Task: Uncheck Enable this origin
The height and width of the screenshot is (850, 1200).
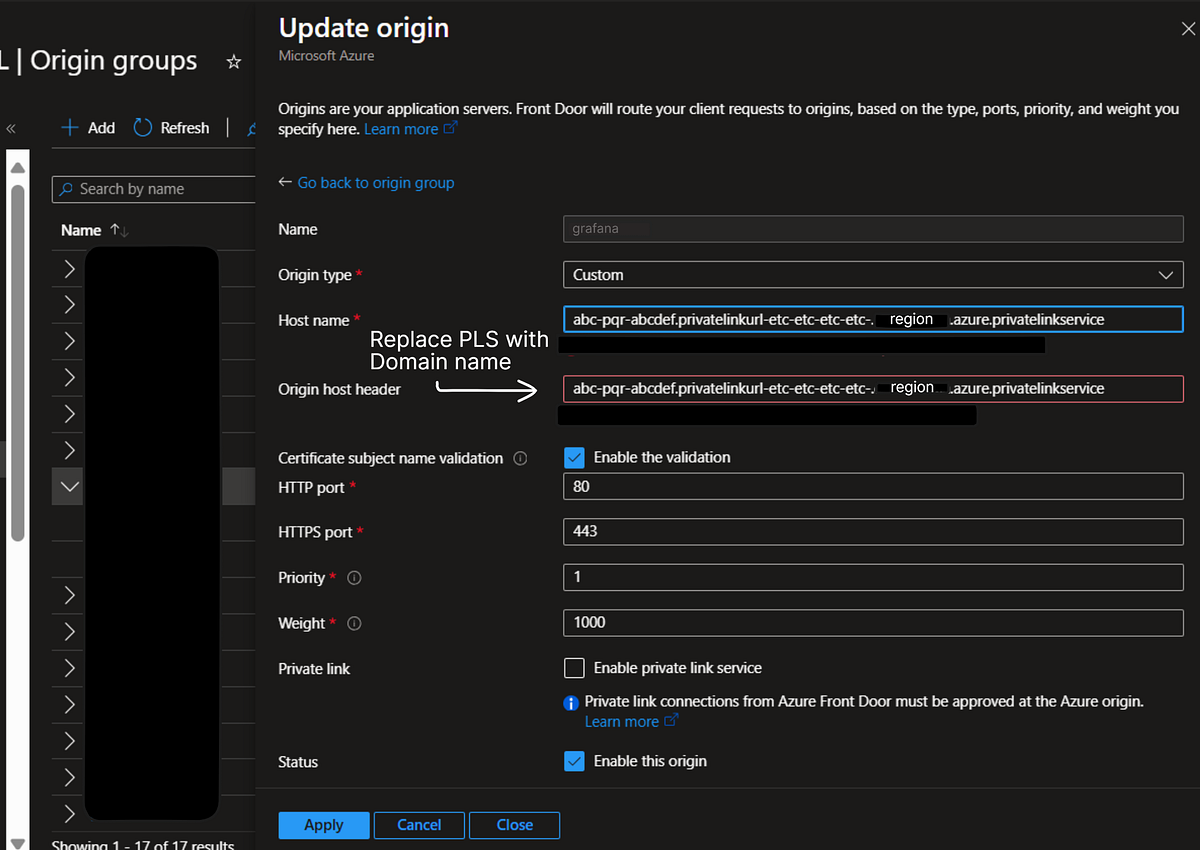Action: pos(574,761)
